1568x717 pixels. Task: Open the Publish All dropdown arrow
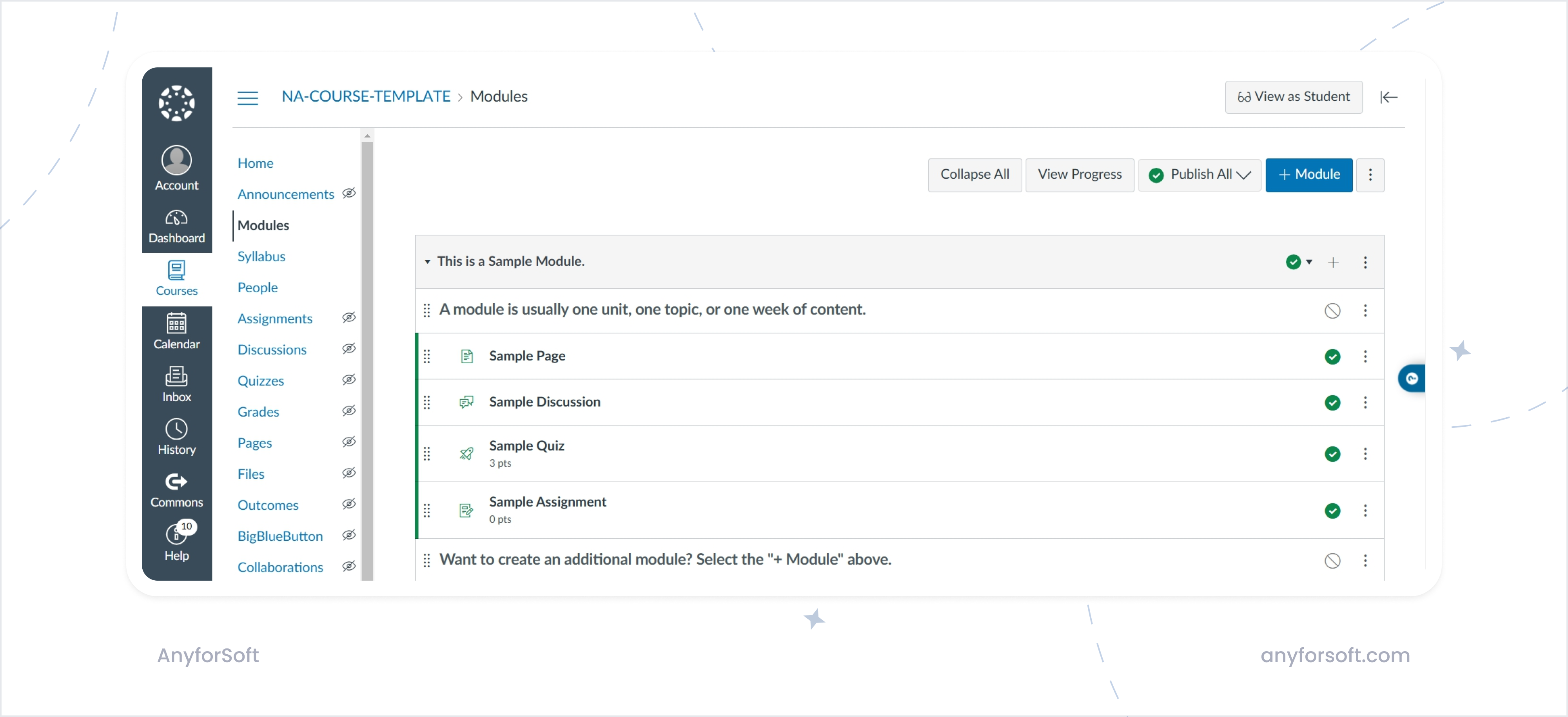point(1245,175)
